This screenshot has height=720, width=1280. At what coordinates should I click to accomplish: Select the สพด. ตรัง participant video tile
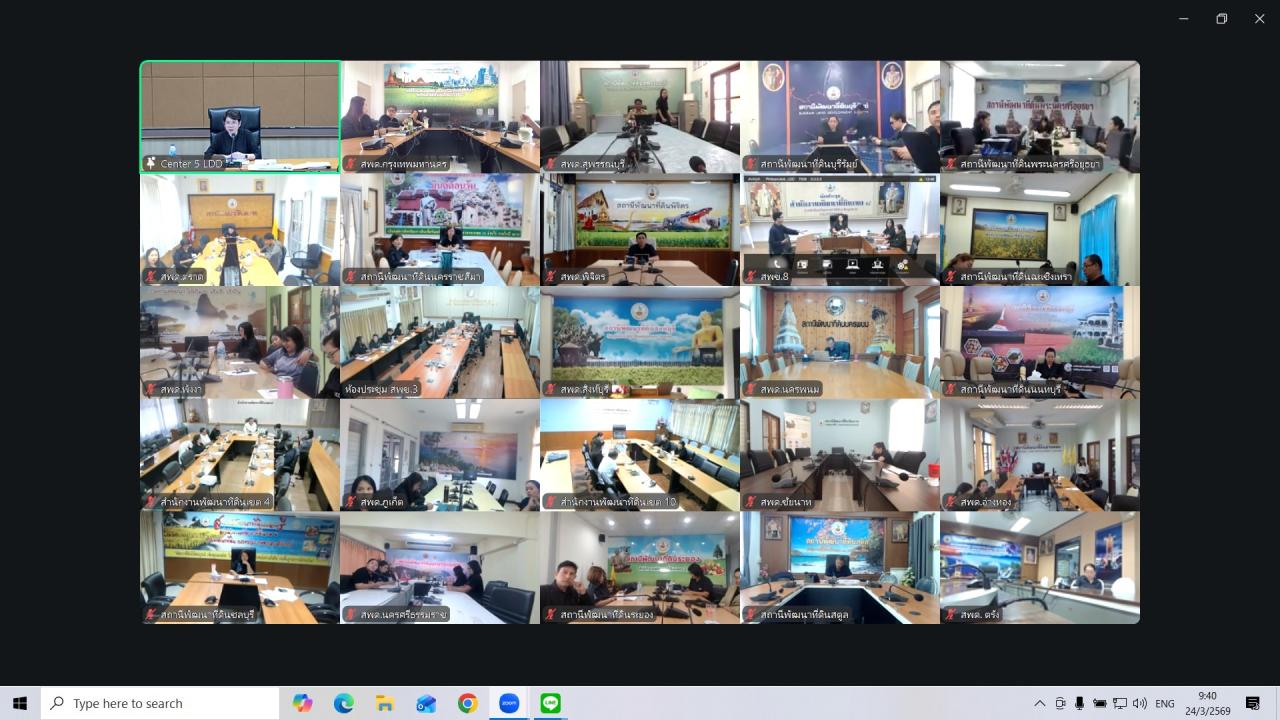click(x=1040, y=568)
